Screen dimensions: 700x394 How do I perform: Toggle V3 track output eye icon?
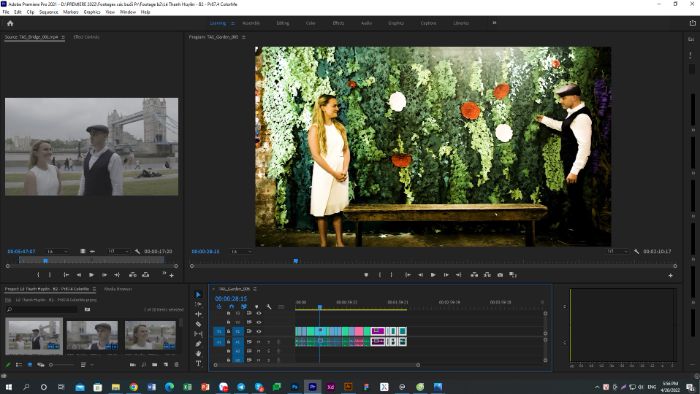pos(258,313)
